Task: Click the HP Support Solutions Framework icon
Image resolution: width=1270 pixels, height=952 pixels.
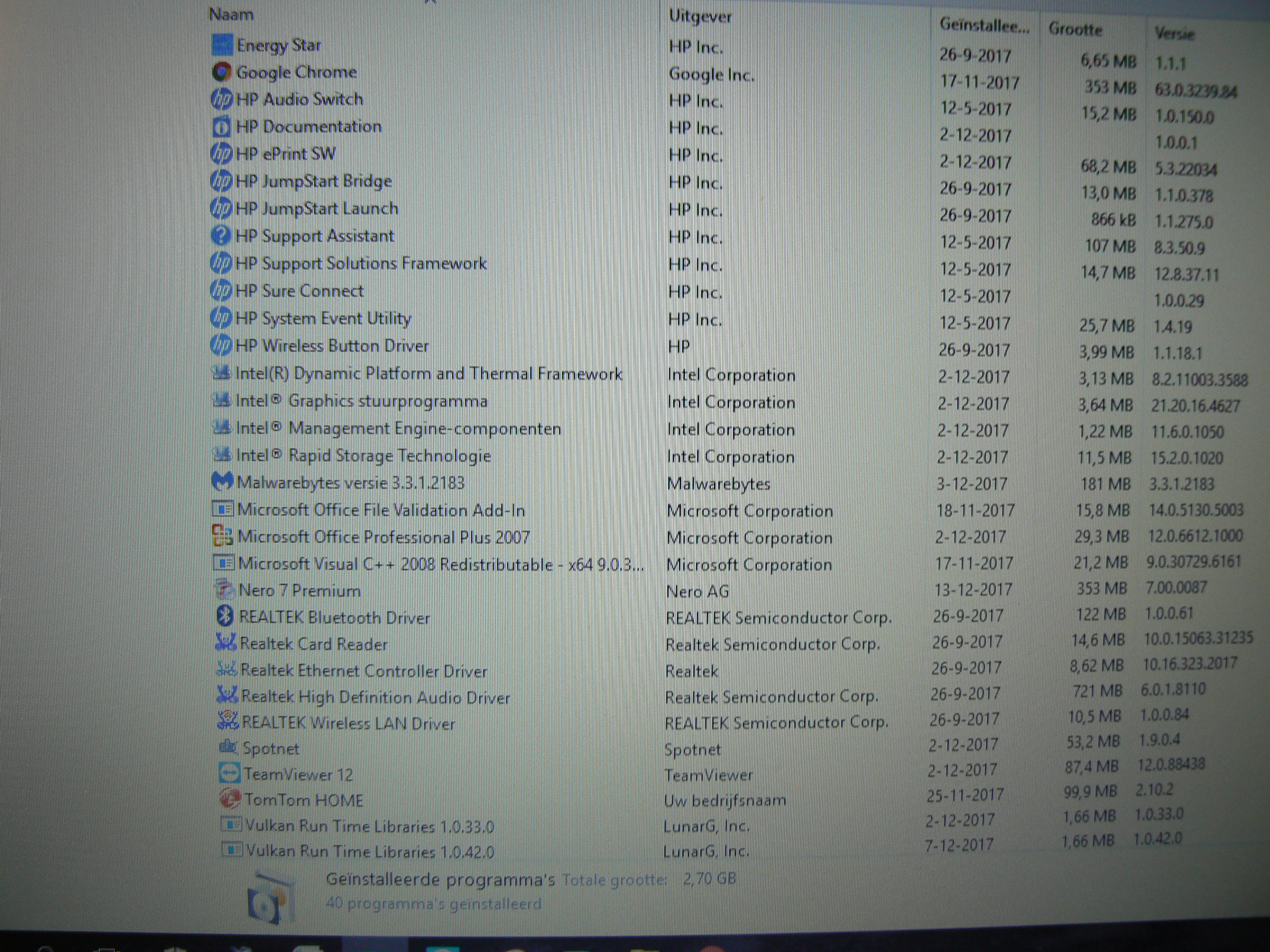Action: 221,263
